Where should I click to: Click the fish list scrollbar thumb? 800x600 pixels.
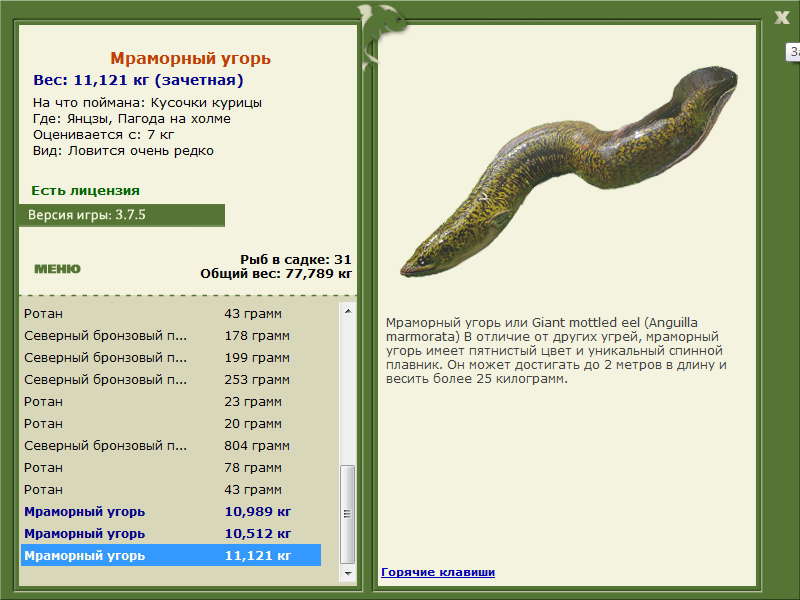point(347,514)
